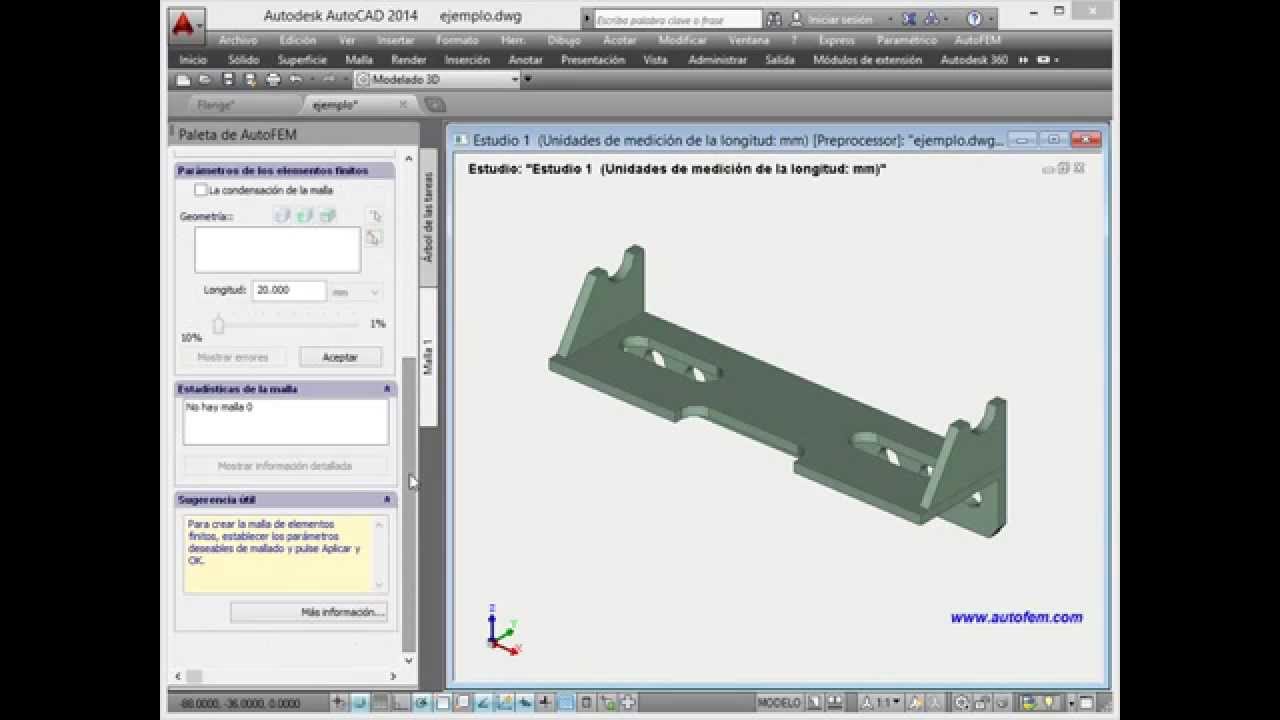Click second geometry filter icon beside Geometría
The width and height of the screenshot is (1280, 720).
point(305,216)
